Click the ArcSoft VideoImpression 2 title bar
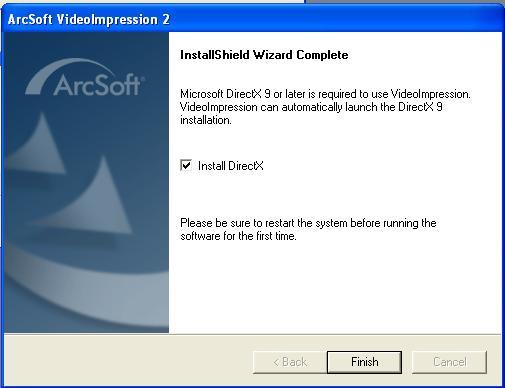Viewport: 505px width, 388px height. coord(252,19)
